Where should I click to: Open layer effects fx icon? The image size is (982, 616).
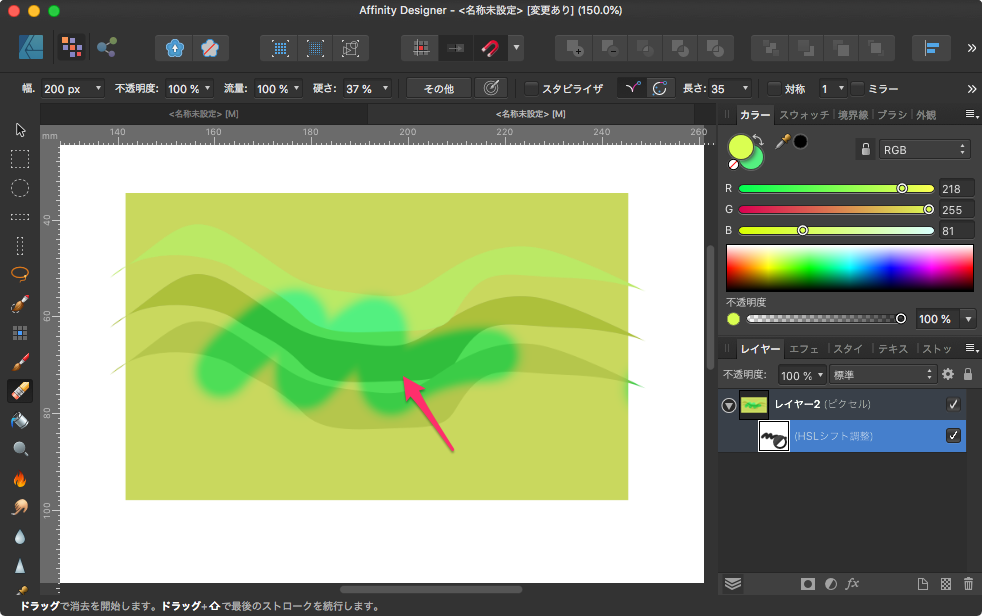click(x=853, y=584)
